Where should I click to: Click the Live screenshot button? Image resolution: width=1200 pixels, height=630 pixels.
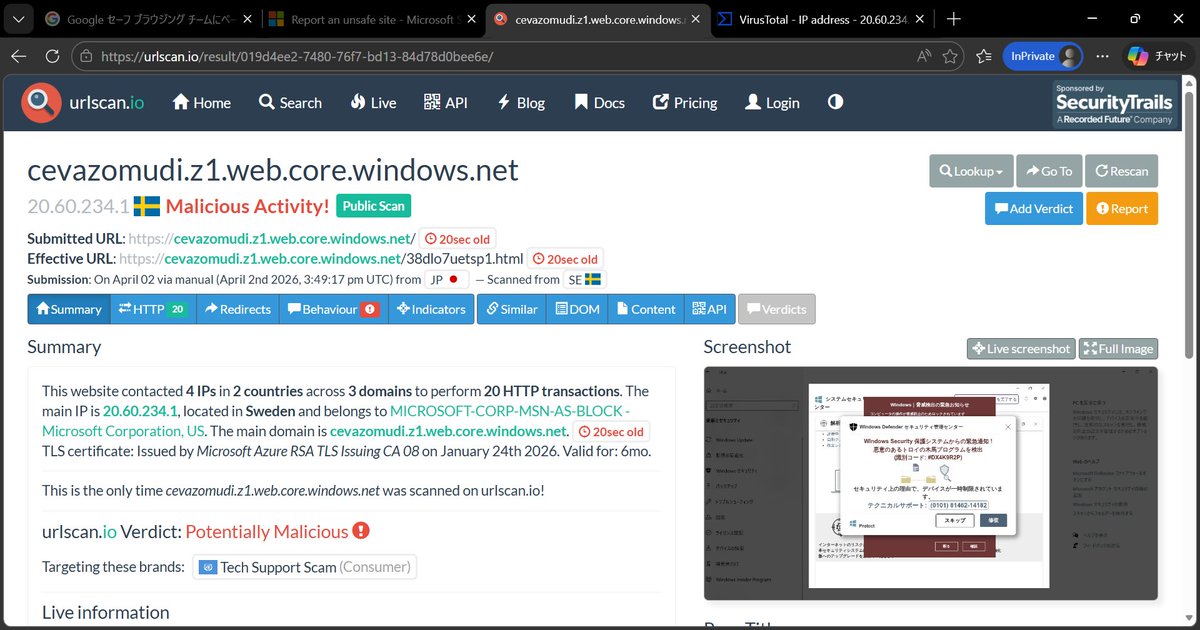coord(1021,348)
